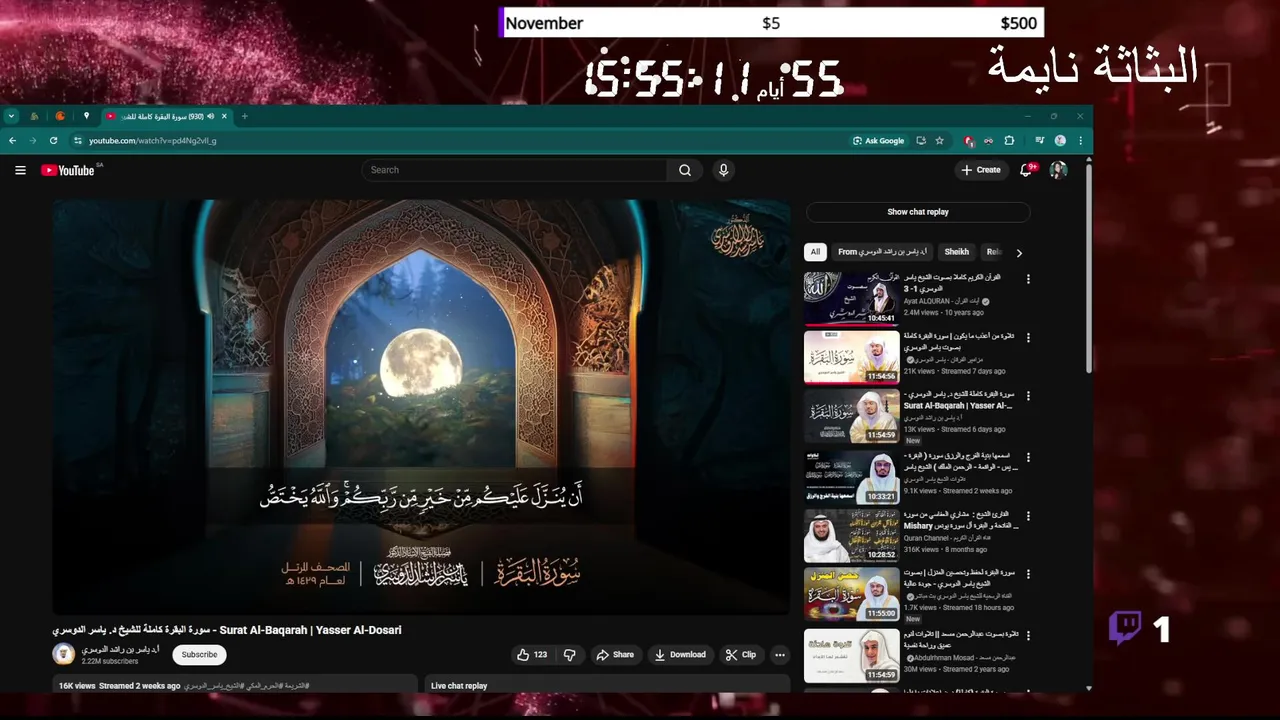
Task: Open browser extensions puzzle icon
Action: coord(1009,141)
